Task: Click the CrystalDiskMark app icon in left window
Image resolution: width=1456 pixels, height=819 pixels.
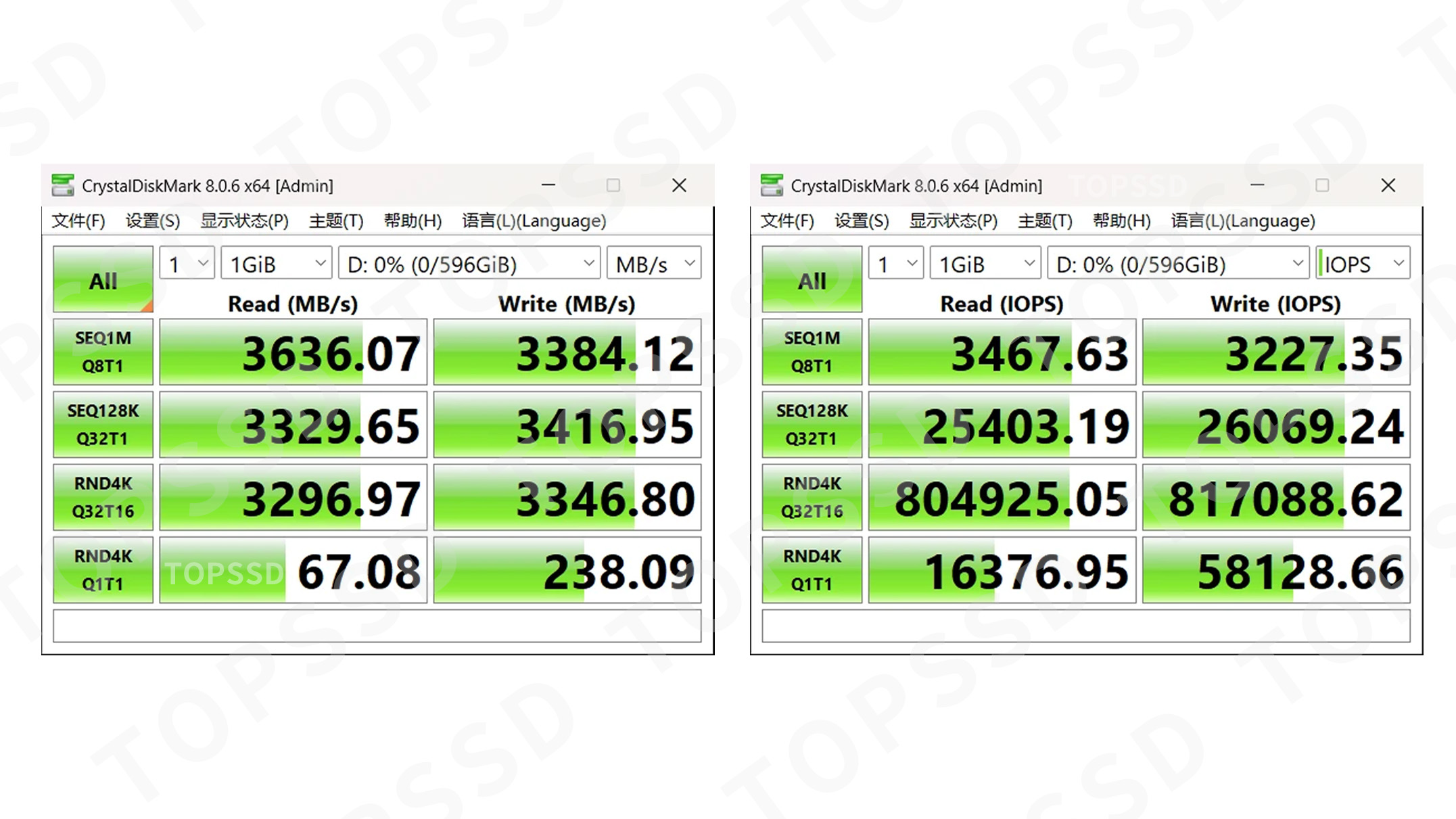Action: tap(63, 185)
